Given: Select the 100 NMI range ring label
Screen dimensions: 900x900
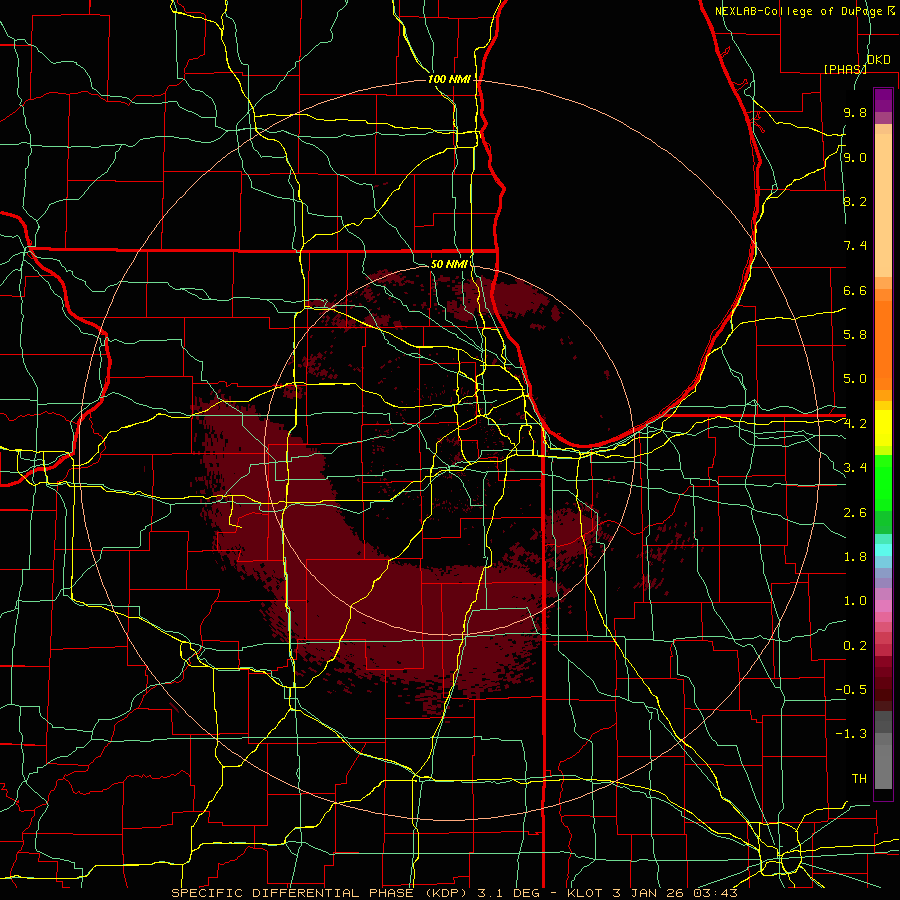Looking at the screenshot, I should [449, 79].
